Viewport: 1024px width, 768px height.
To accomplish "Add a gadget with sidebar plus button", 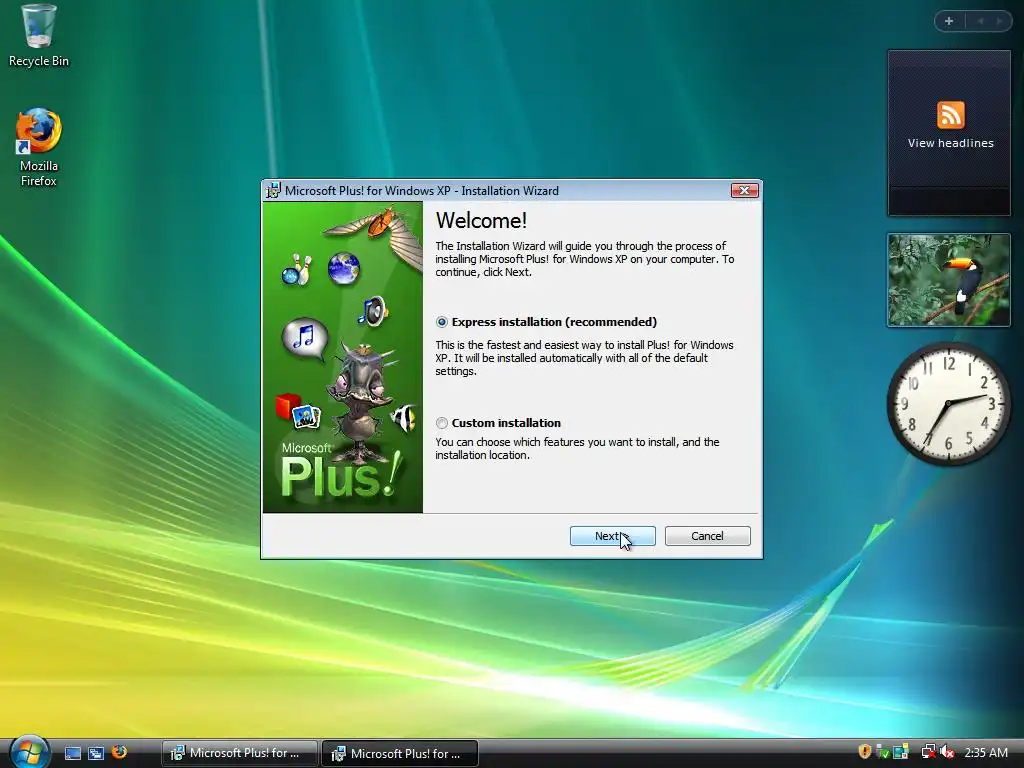I will point(949,22).
